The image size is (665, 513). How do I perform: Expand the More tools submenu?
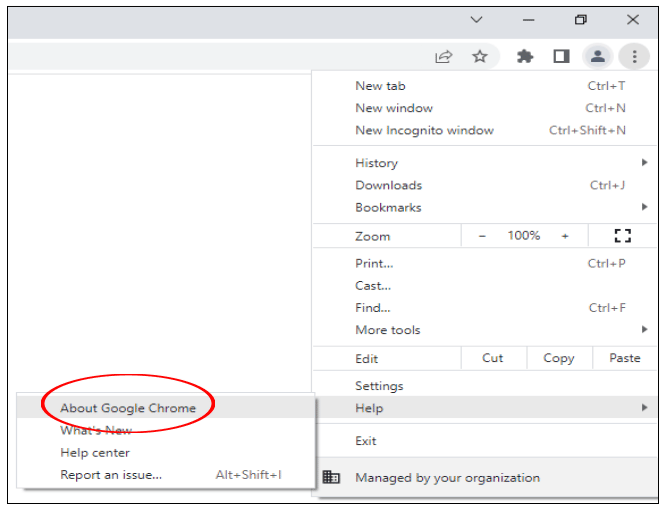pos(484,330)
